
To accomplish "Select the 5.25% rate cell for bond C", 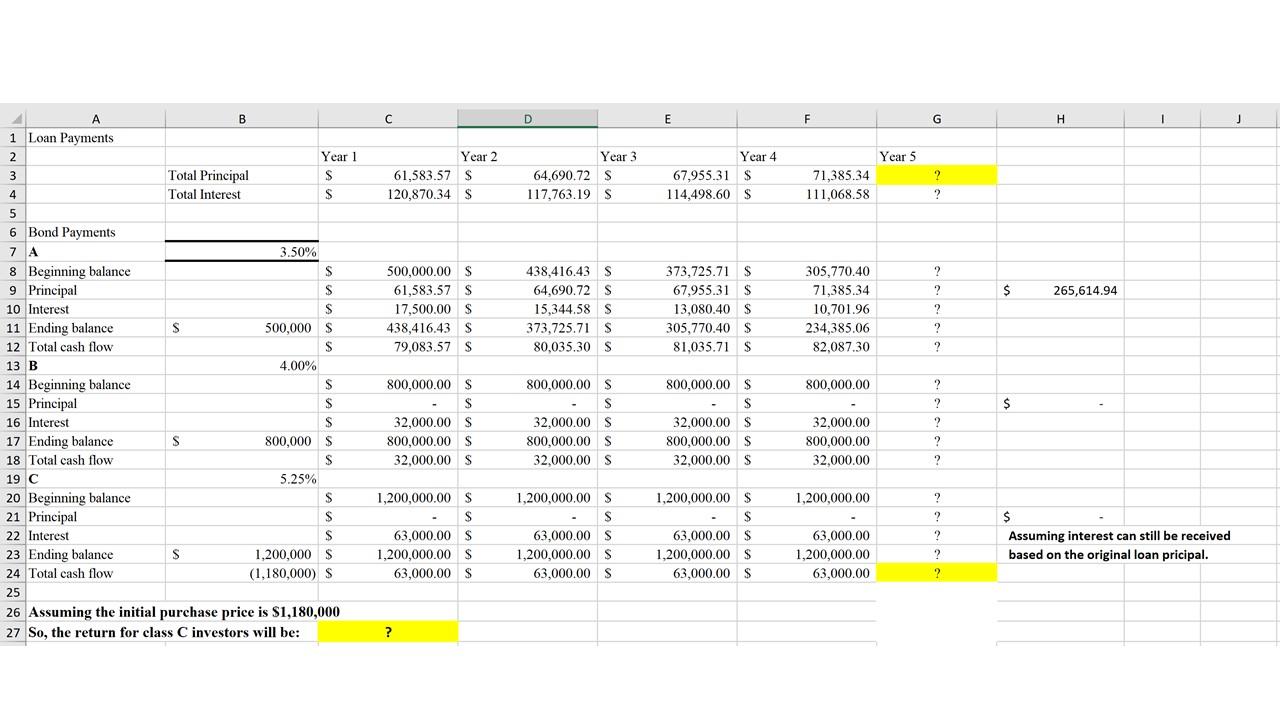I will (242, 478).
